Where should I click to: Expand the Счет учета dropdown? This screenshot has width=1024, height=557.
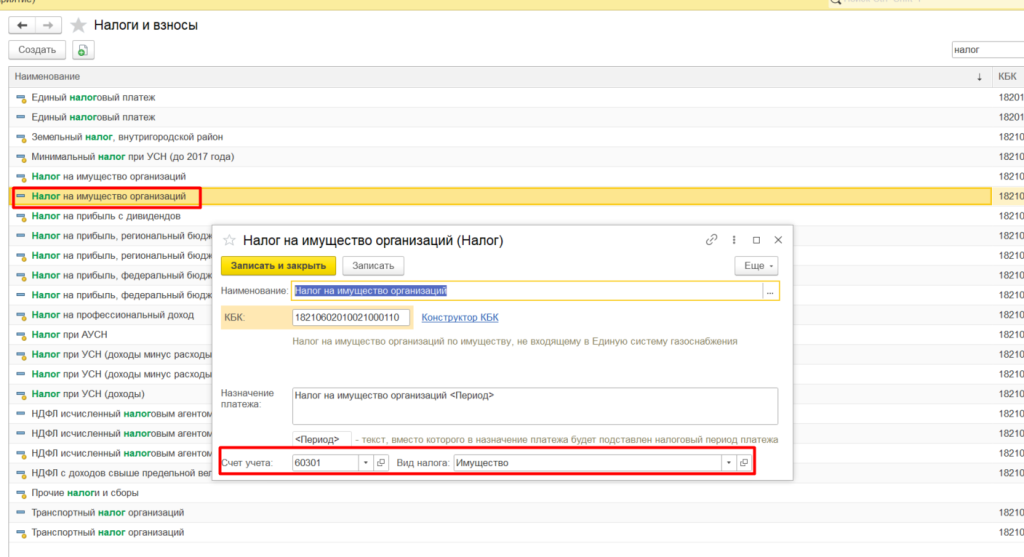click(365, 463)
